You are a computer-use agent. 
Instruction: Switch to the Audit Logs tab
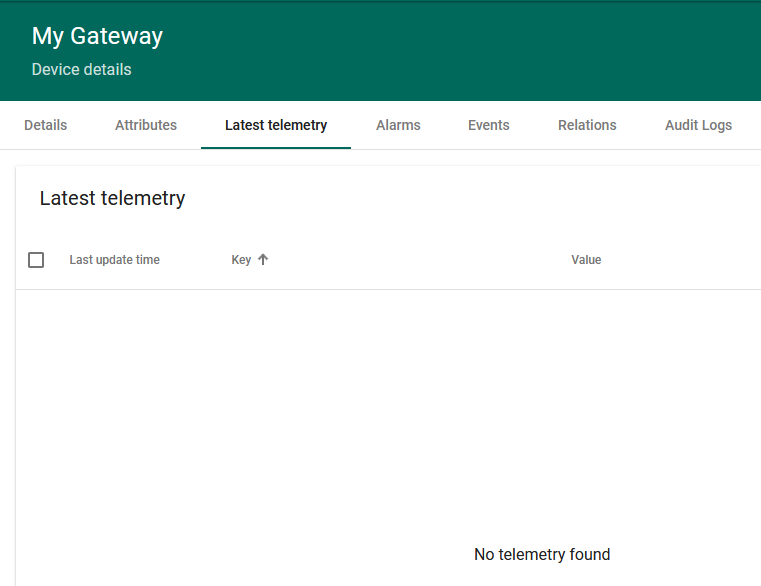tap(698, 125)
